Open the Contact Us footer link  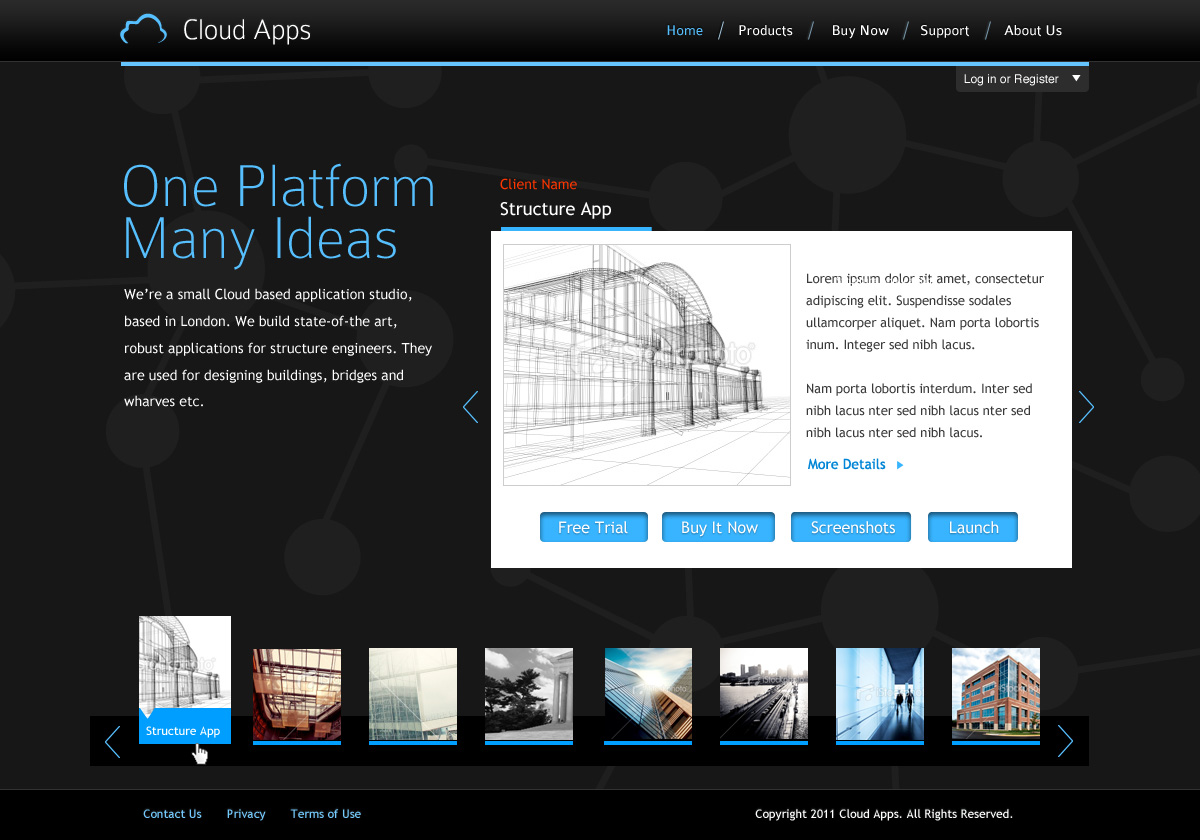click(x=172, y=814)
